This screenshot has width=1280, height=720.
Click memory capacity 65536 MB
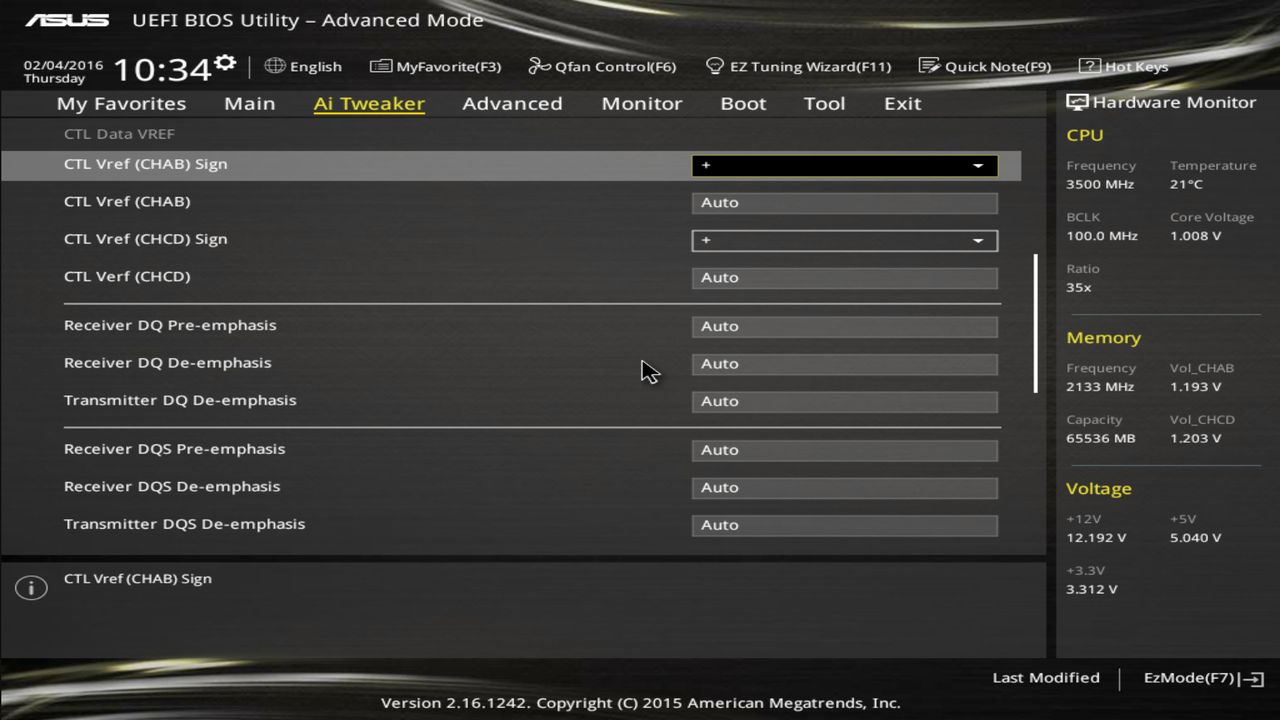pyautogui.click(x=1101, y=438)
